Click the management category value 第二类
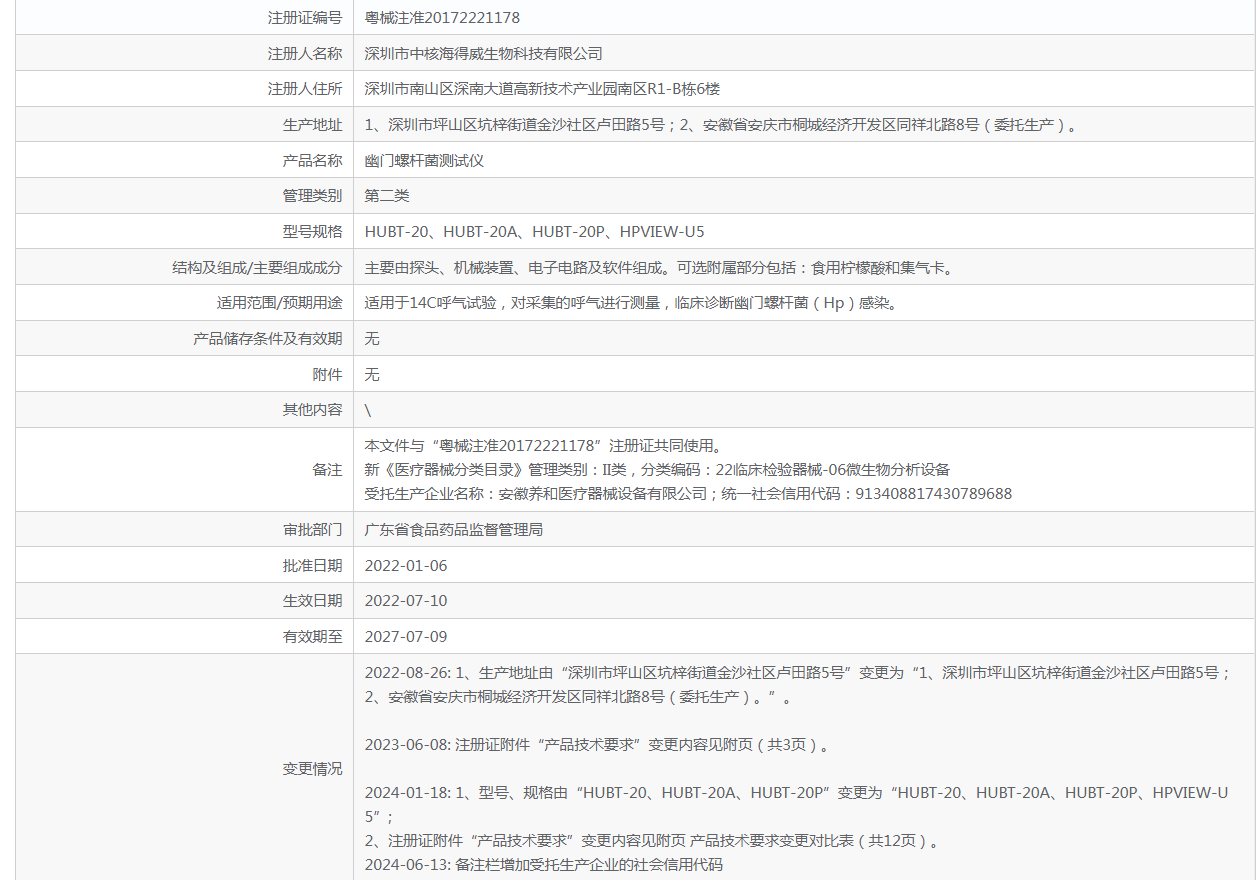Image resolution: width=1259 pixels, height=880 pixels. [x=387, y=196]
